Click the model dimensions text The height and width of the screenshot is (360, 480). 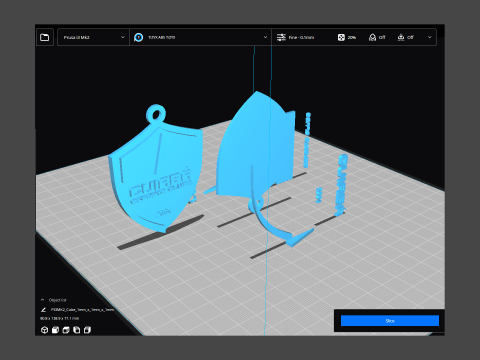[x=60, y=318]
